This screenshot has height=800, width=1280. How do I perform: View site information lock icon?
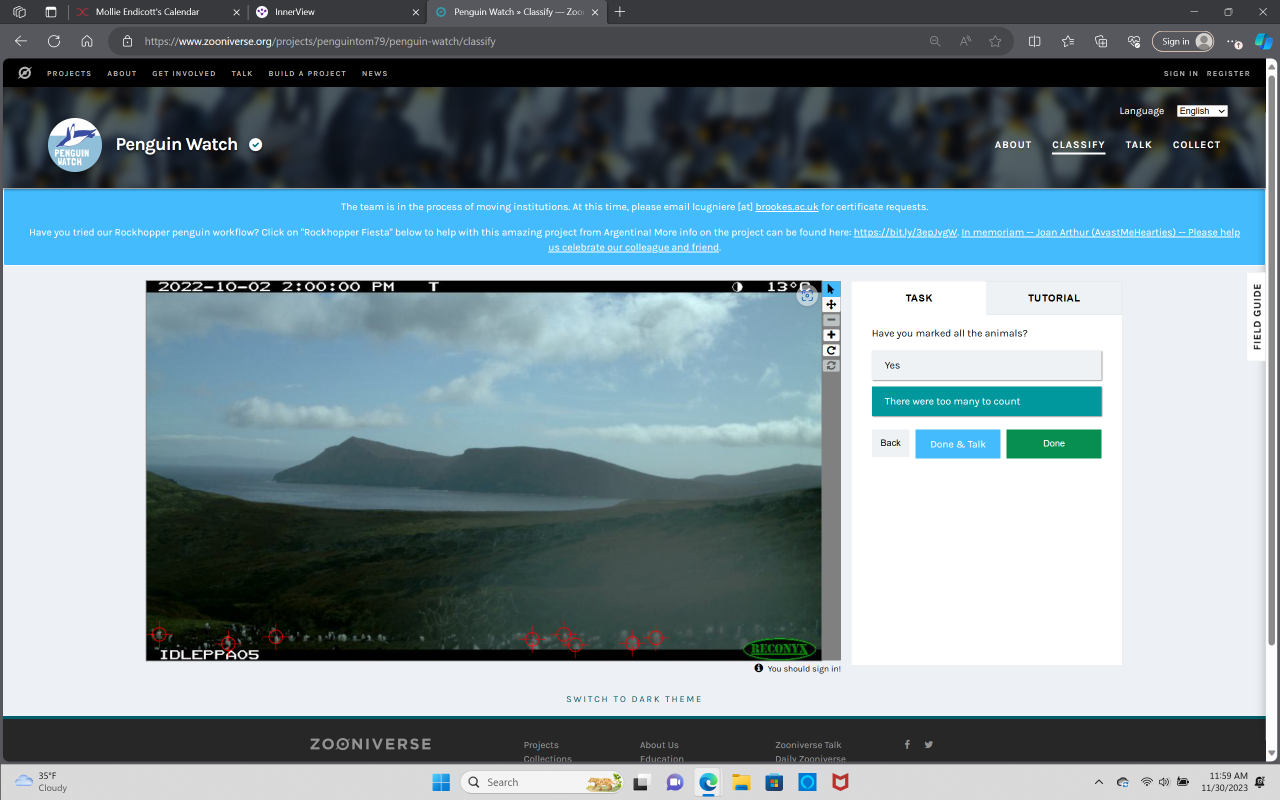pyautogui.click(x=127, y=41)
